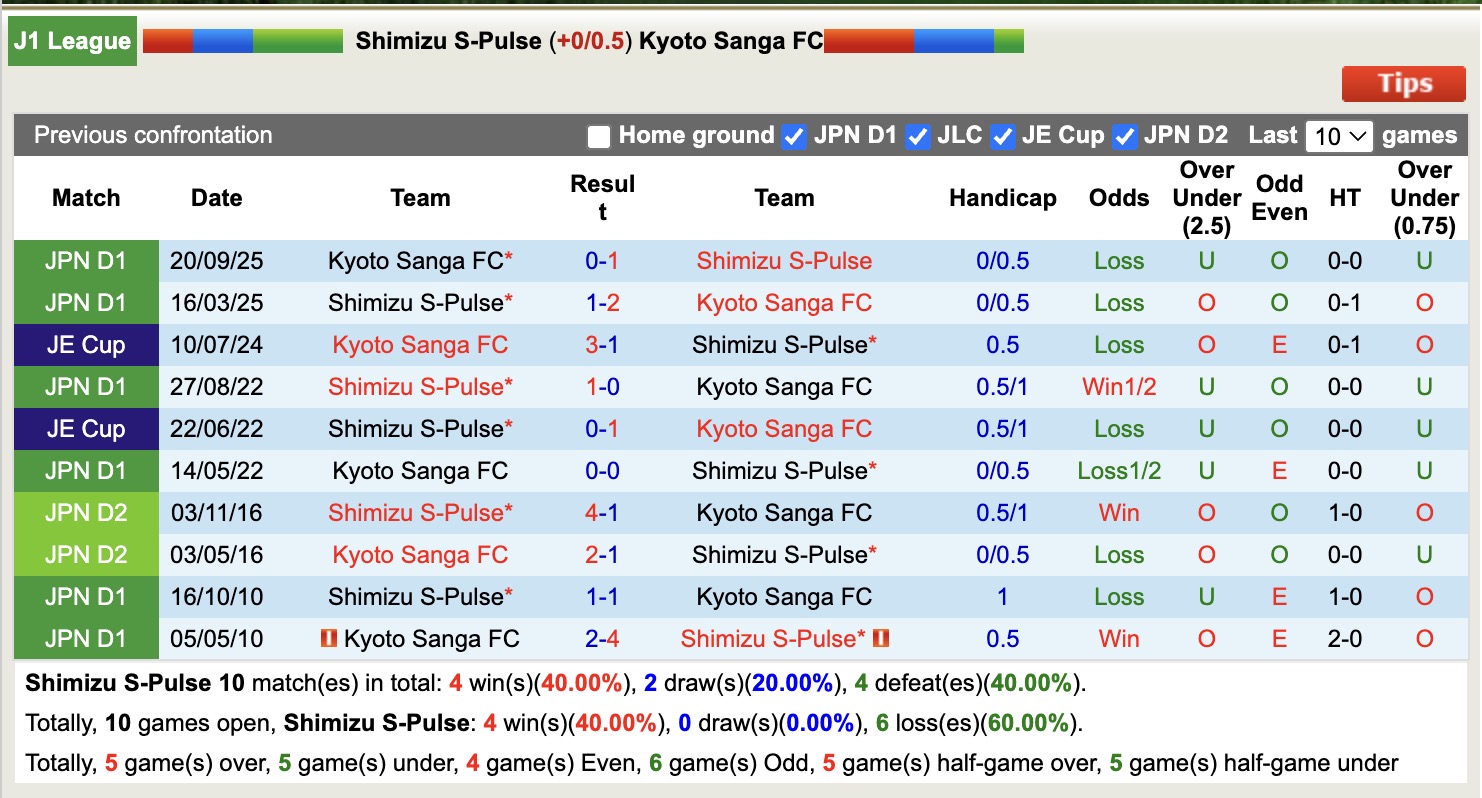This screenshot has height=798, width=1482.
Task: Click Kyoto Sanga FC's colored team bar at top
Action: [925, 41]
